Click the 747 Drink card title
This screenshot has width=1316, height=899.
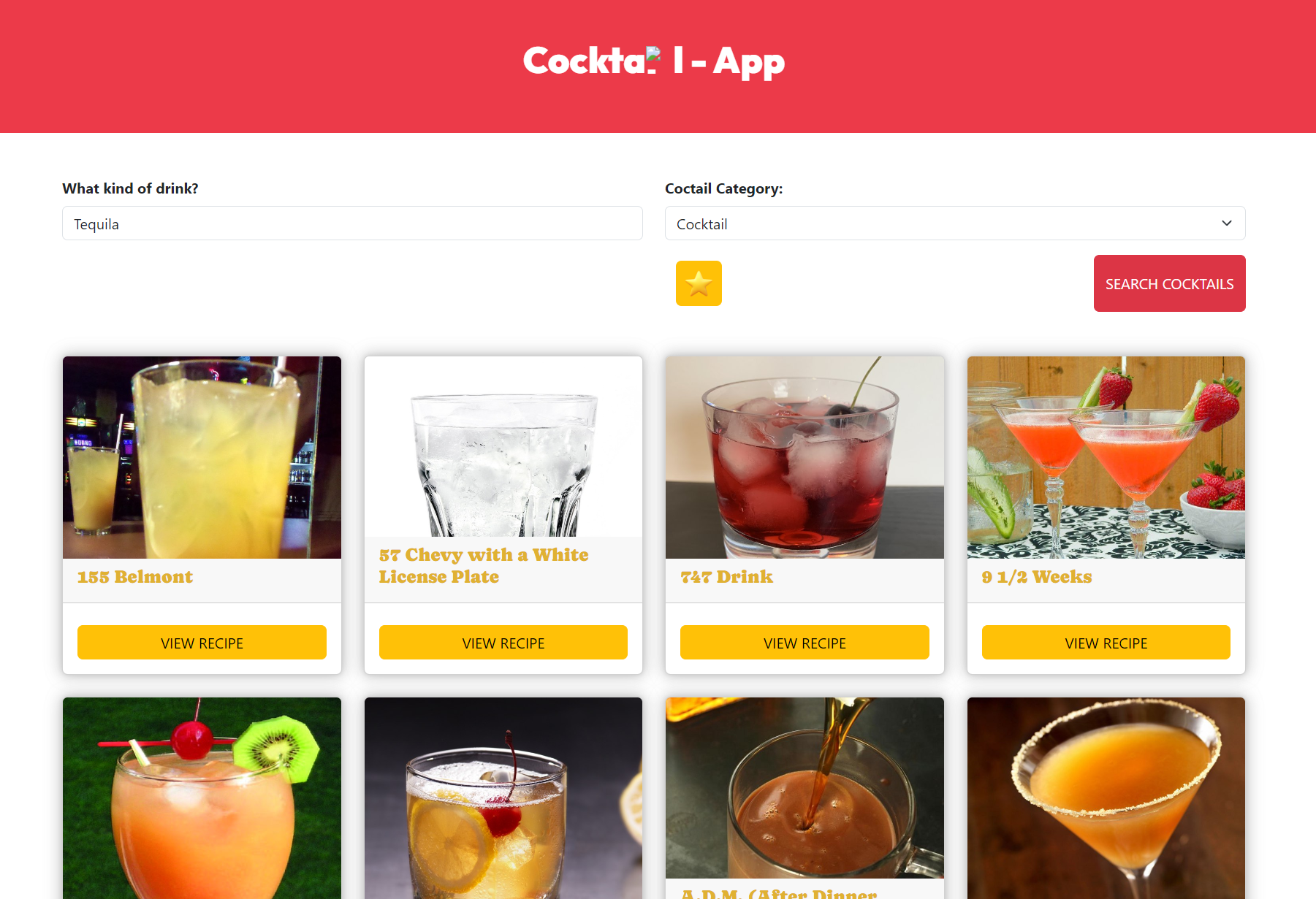point(726,577)
